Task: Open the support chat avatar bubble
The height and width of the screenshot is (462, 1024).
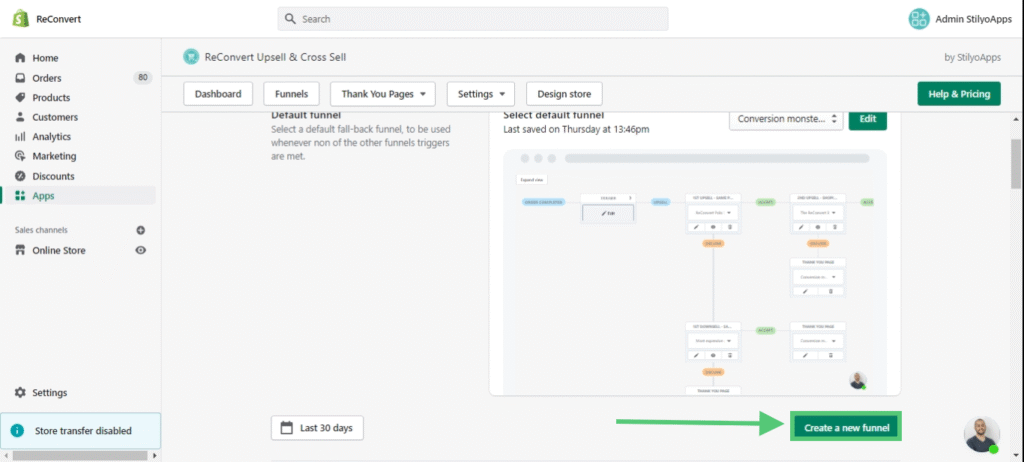Action: pos(982,435)
